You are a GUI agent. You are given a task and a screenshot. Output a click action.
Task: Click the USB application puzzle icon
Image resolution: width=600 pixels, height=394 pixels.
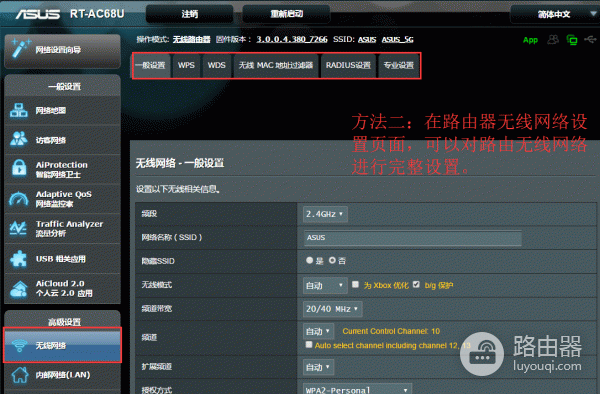pyautogui.click(x=18, y=259)
